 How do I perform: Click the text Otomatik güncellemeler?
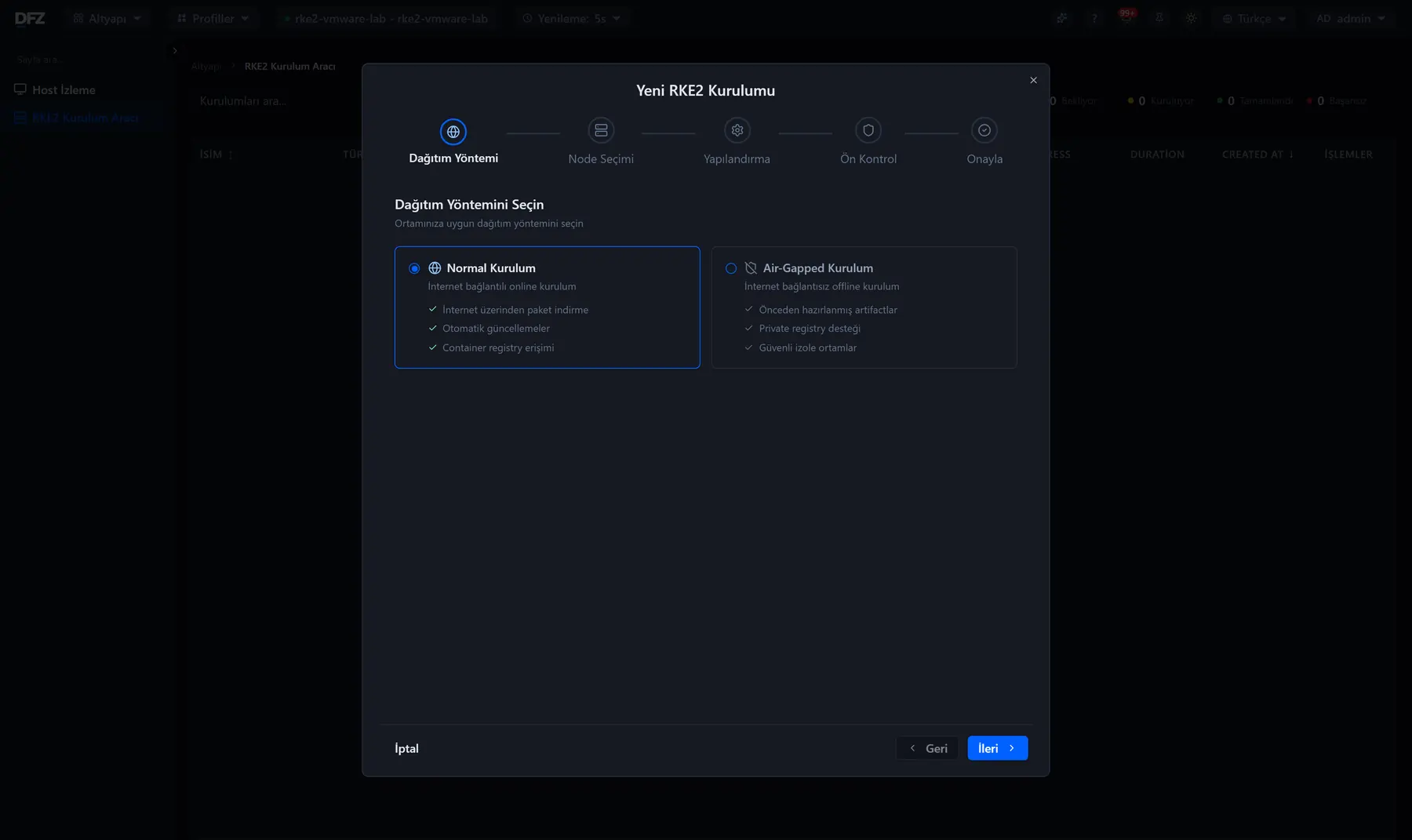(x=496, y=329)
